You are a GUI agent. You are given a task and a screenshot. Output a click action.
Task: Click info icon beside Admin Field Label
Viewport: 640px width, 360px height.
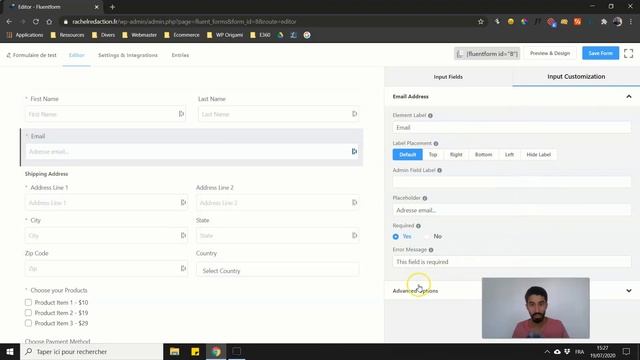440,170
